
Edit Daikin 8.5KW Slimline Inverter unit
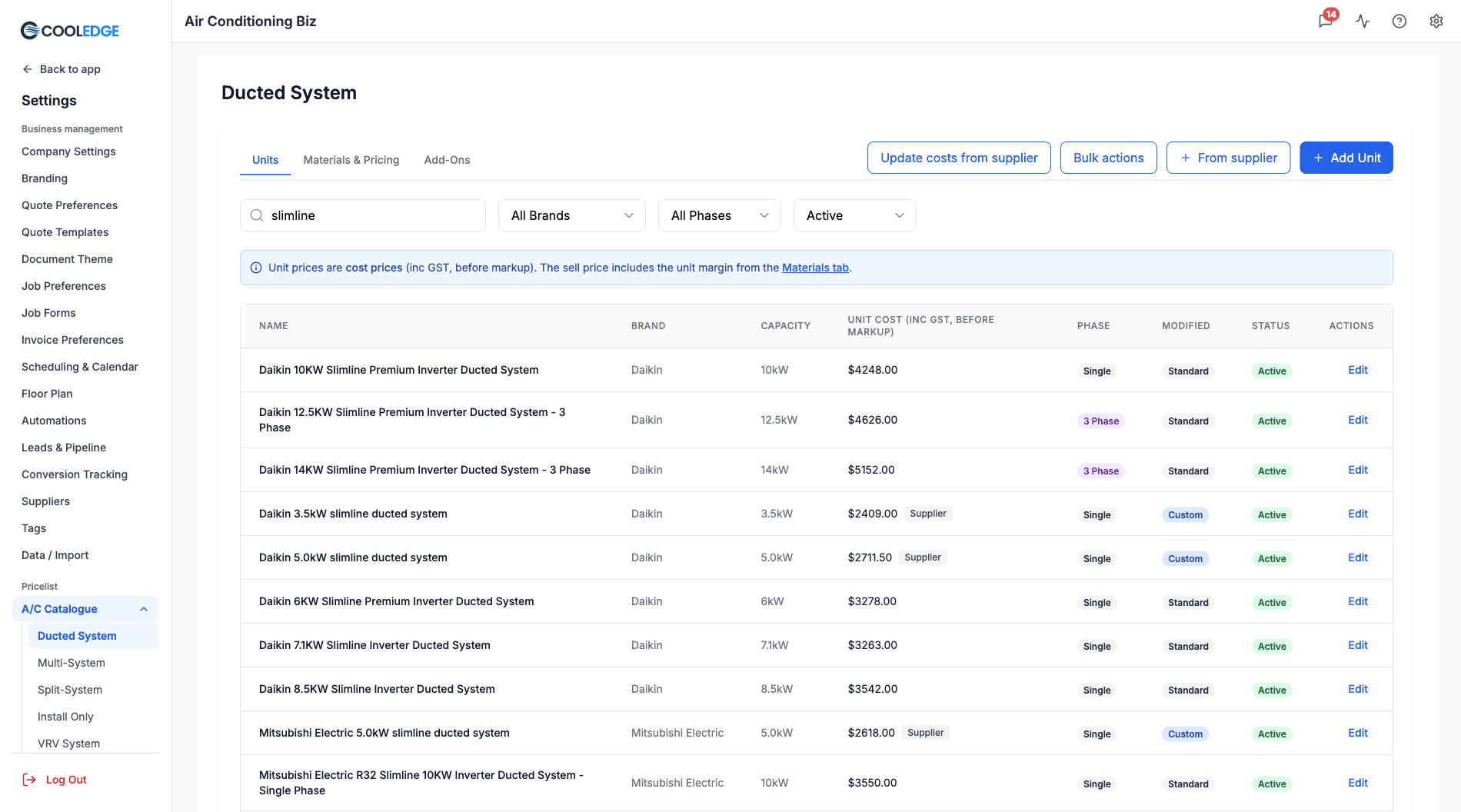tap(1357, 689)
